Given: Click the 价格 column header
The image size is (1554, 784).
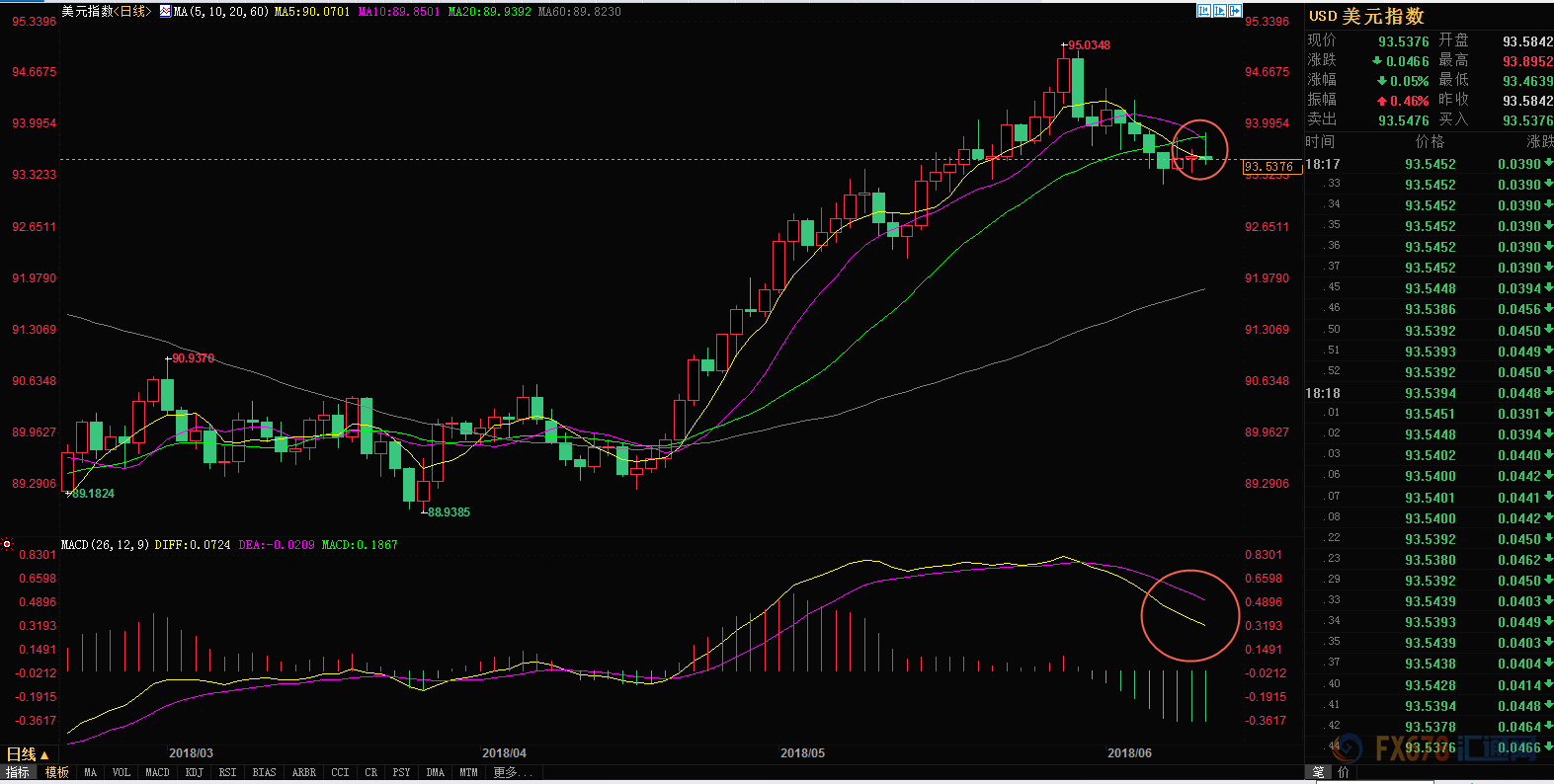Looking at the screenshot, I should pos(1430,142).
